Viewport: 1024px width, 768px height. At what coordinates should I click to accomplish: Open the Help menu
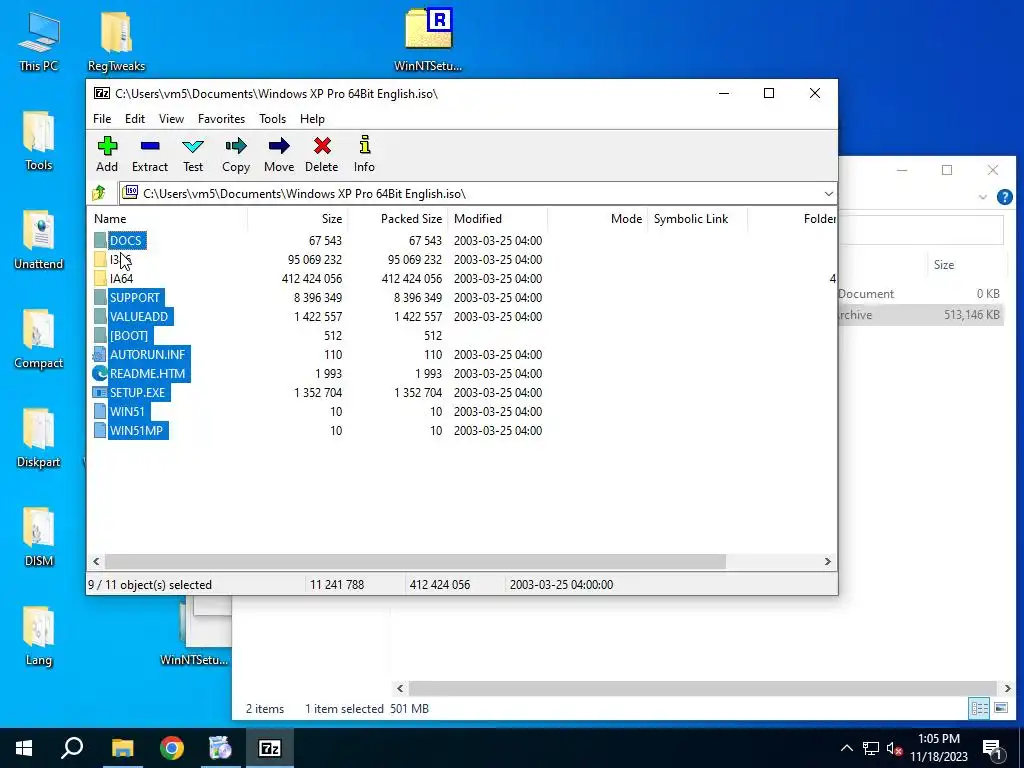[312, 119]
